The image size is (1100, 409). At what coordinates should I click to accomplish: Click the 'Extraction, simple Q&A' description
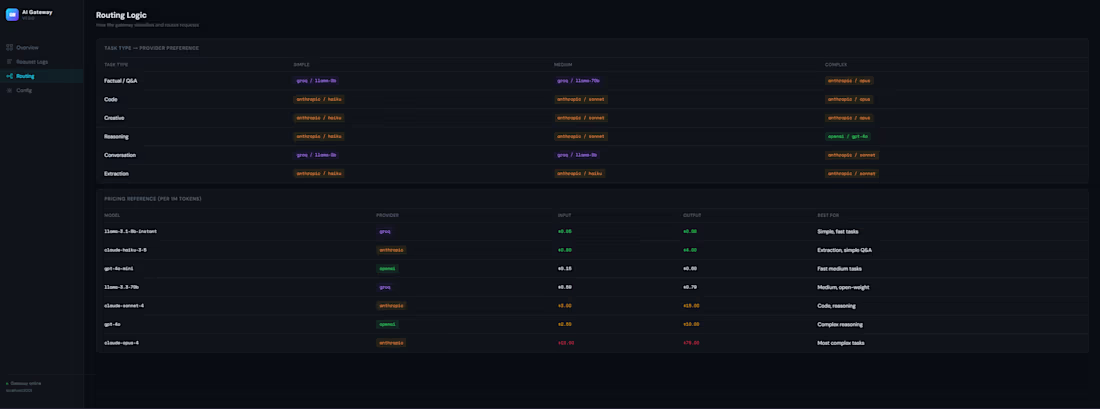coord(845,250)
